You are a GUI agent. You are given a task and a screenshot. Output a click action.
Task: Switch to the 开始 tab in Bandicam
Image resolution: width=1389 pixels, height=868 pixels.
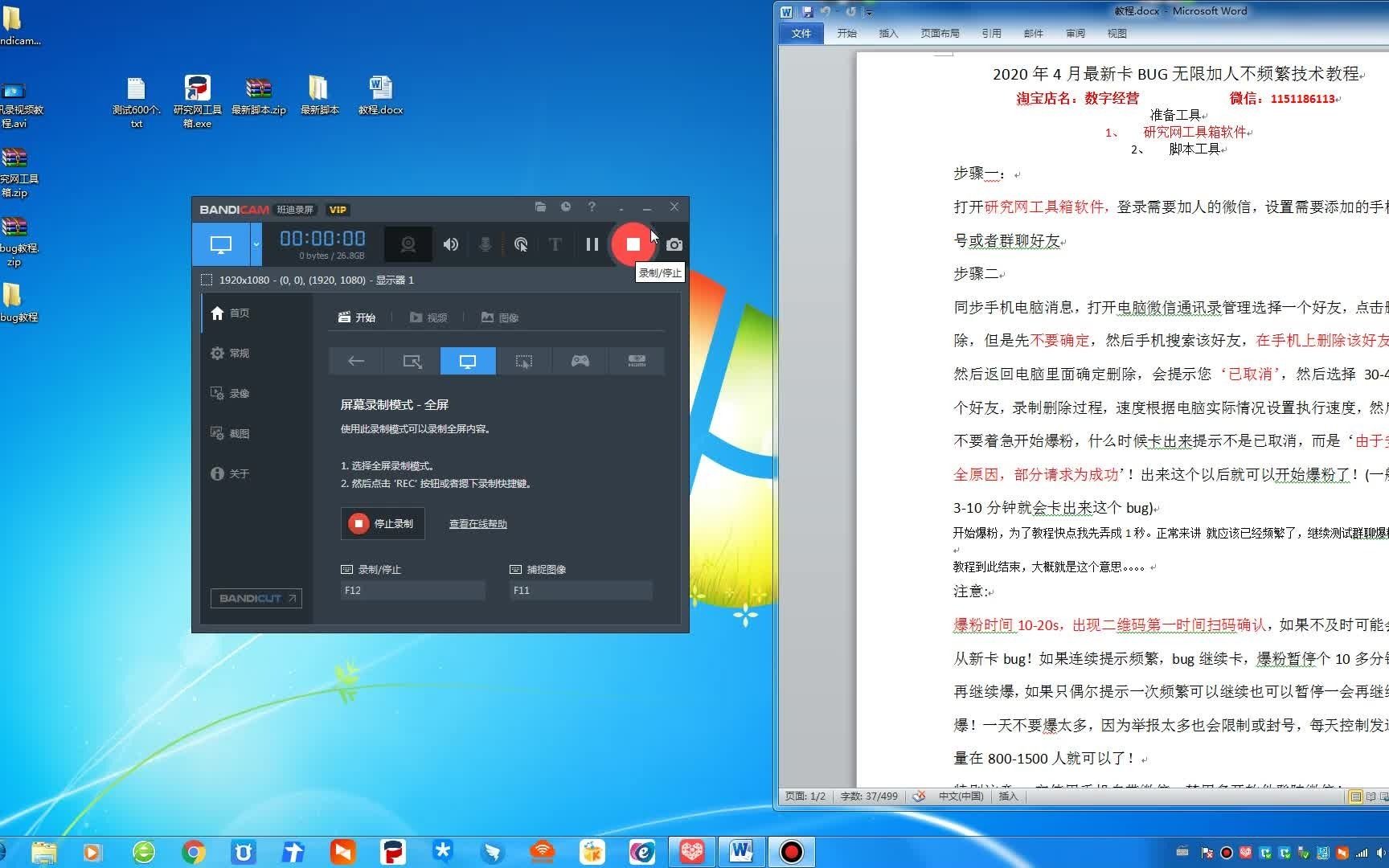tap(357, 317)
